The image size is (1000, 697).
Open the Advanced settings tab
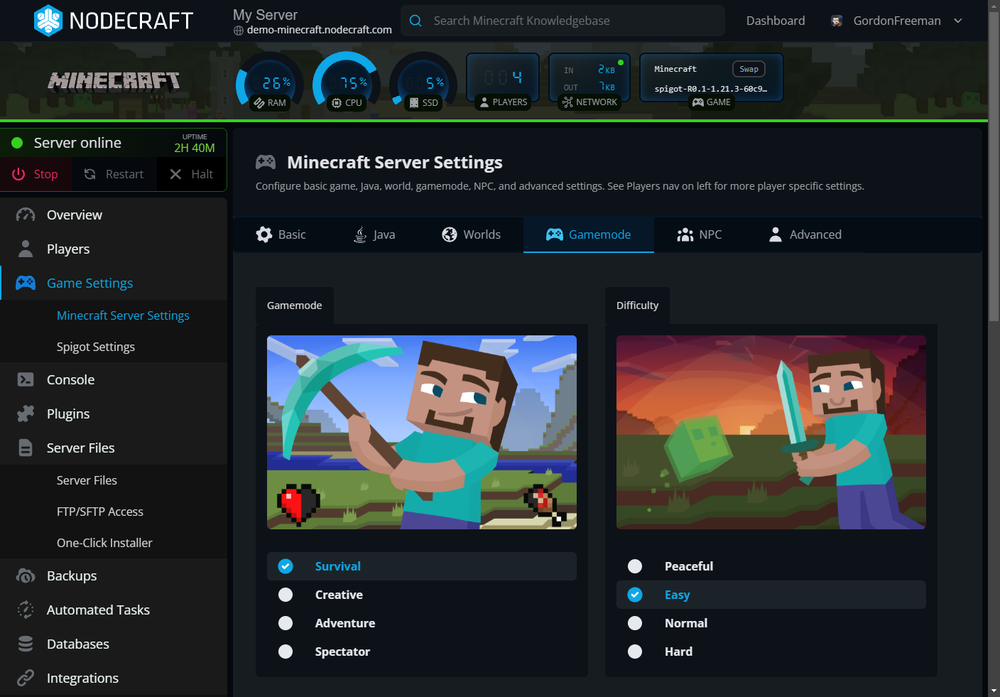click(804, 235)
